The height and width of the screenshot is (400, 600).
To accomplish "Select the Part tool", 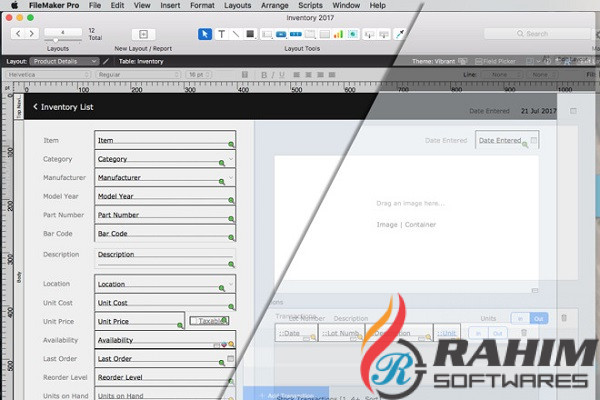I will point(383,35).
